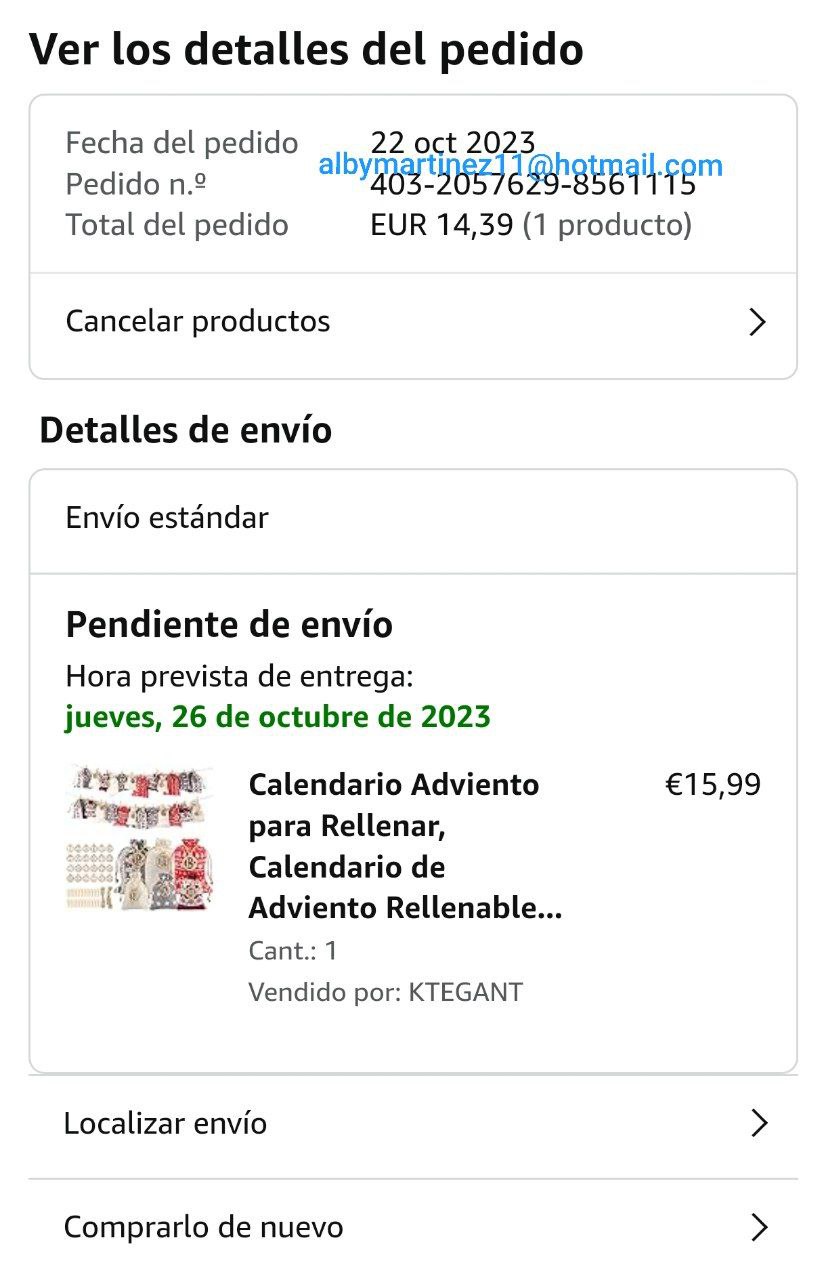Select the Envío estándar shipping row
This screenshot has height=1280, width=826.
pyautogui.click(x=167, y=518)
